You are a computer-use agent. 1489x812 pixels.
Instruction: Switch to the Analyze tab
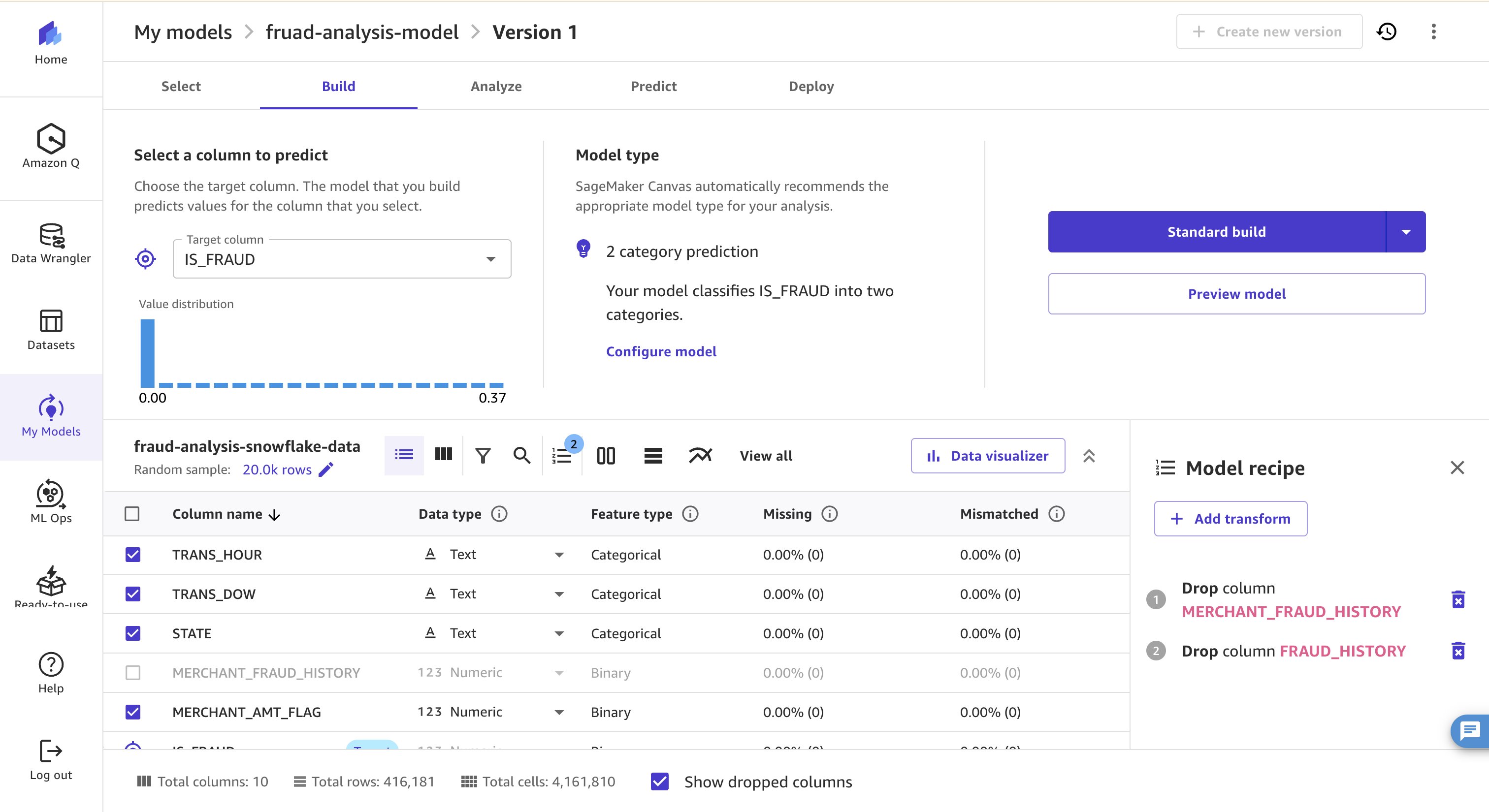coord(496,86)
